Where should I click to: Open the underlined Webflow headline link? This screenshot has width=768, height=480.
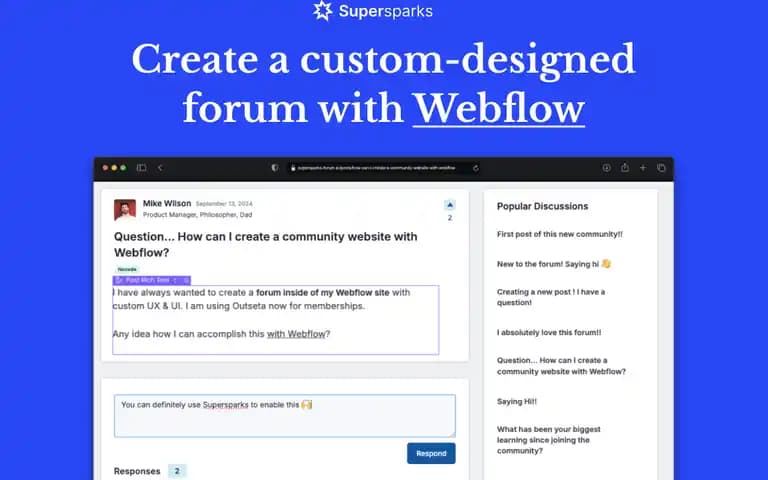pyautogui.click(x=499, y=108)
